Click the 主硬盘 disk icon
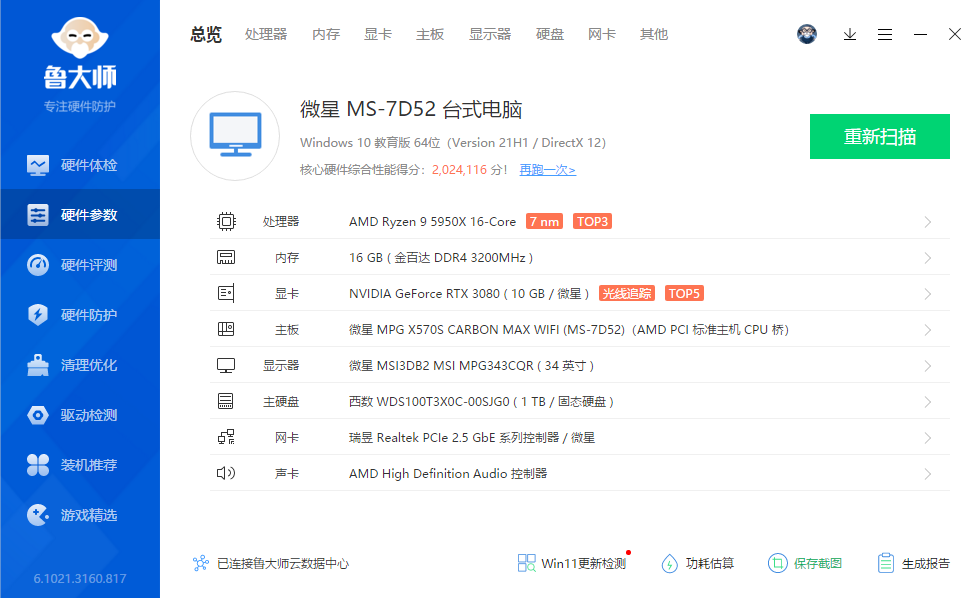 226,401
